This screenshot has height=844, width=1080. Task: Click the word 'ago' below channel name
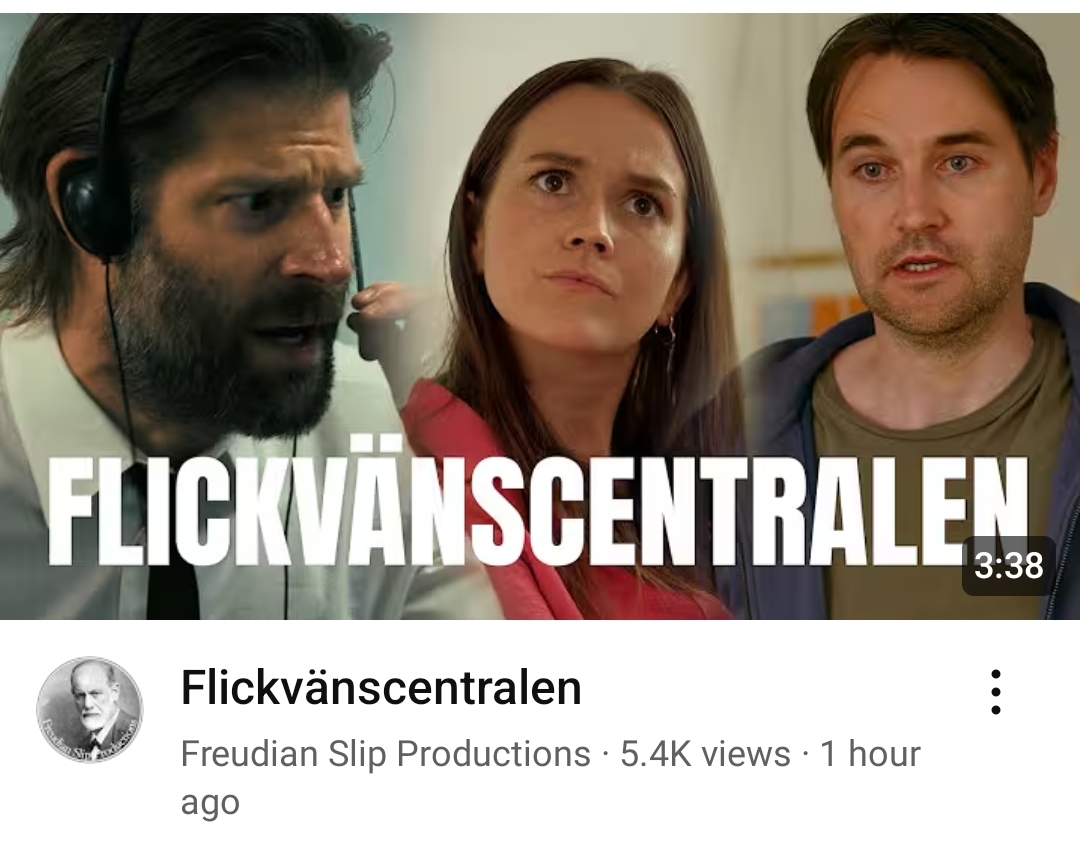point(210,801)
